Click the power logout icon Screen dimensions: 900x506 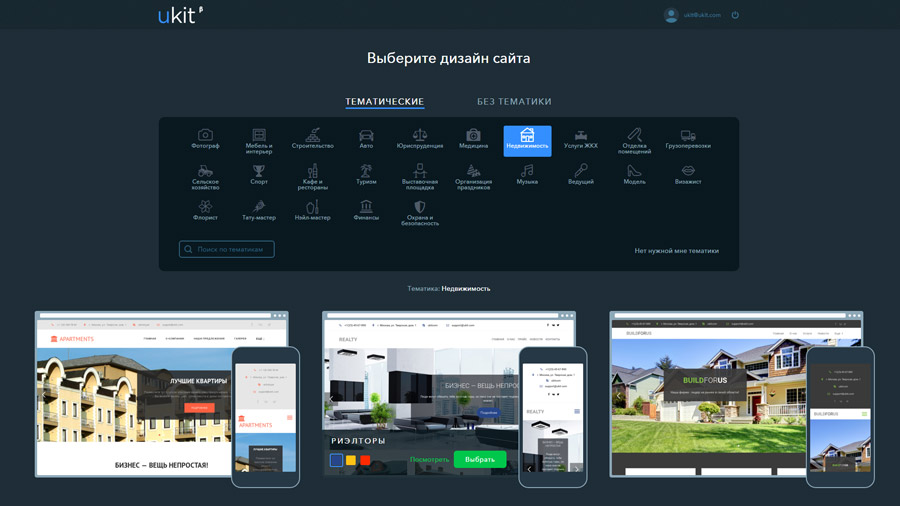coord(735,15)
